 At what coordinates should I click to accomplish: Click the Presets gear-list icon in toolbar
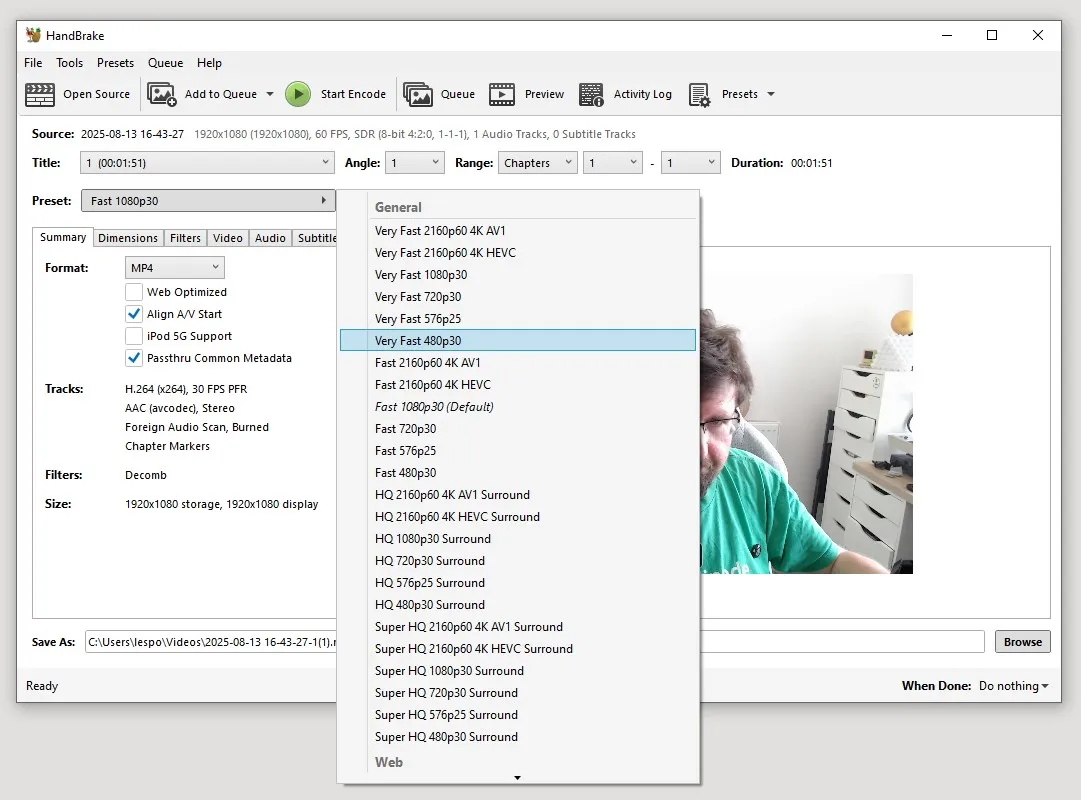[699, 94]
